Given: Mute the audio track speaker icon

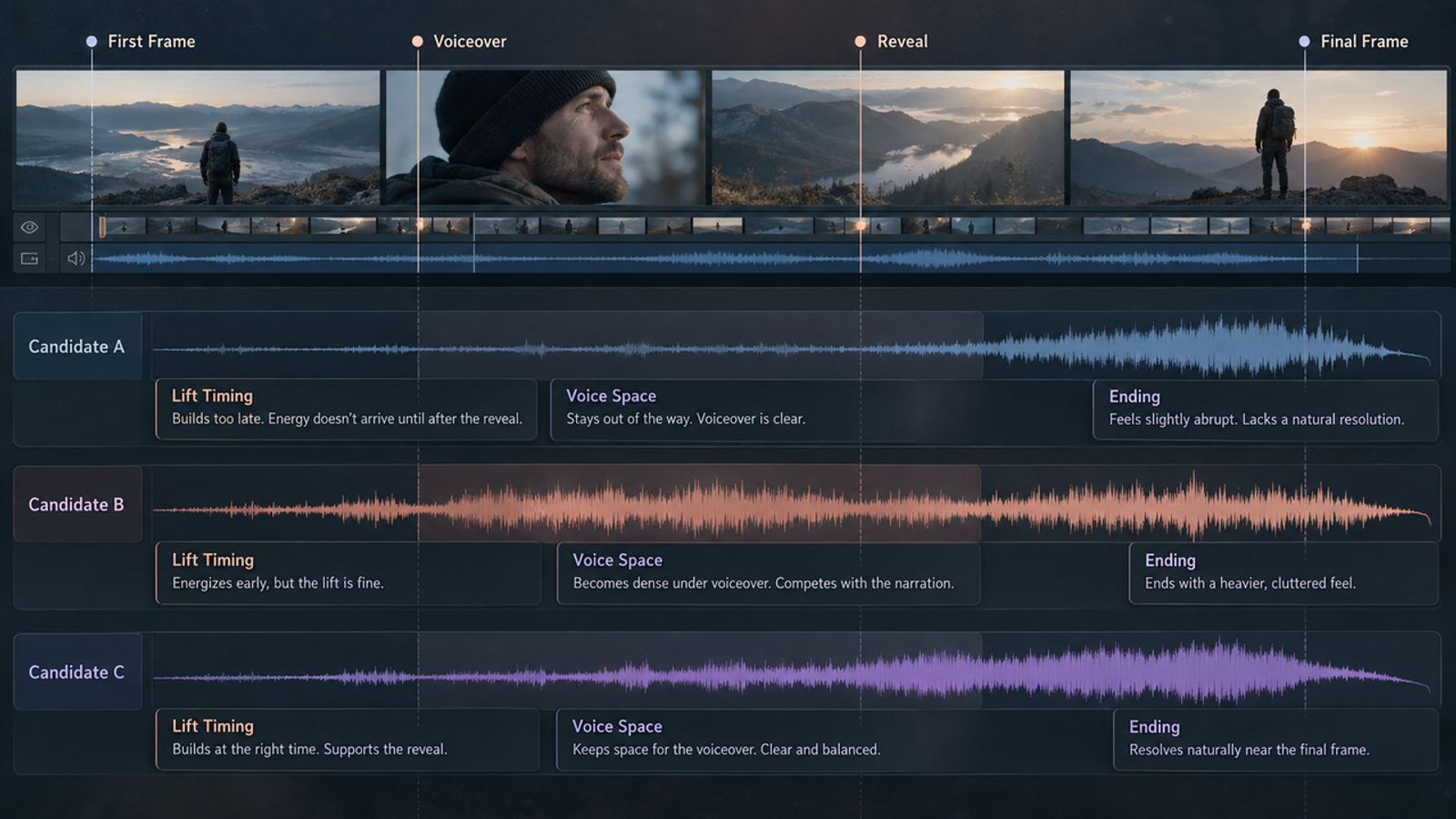Looking at the screenshot, I should (x=76, y=258).
